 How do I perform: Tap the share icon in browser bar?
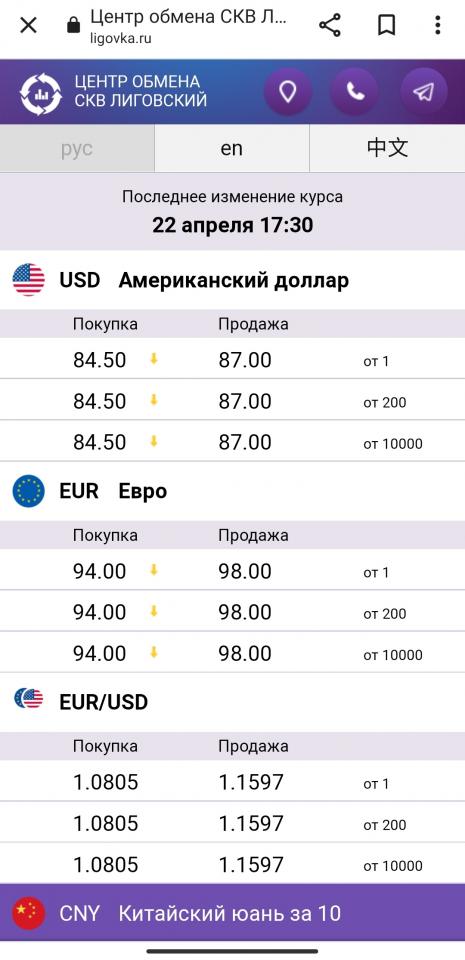[x=330, y=25]
